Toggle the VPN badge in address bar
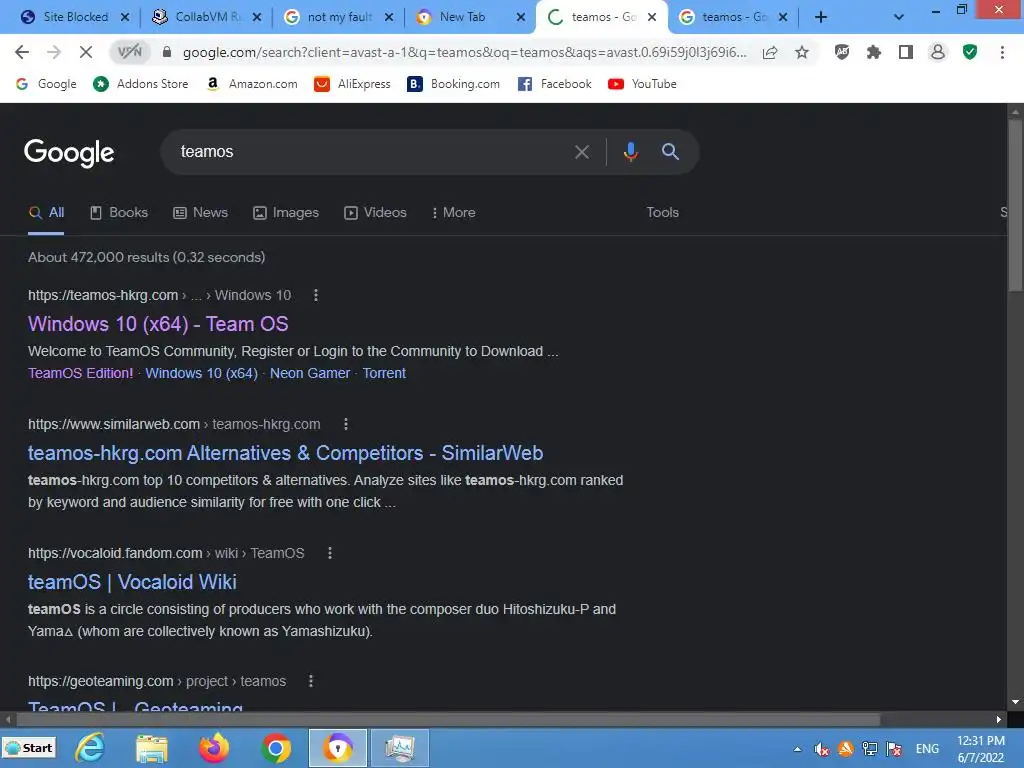 [129, 52]
